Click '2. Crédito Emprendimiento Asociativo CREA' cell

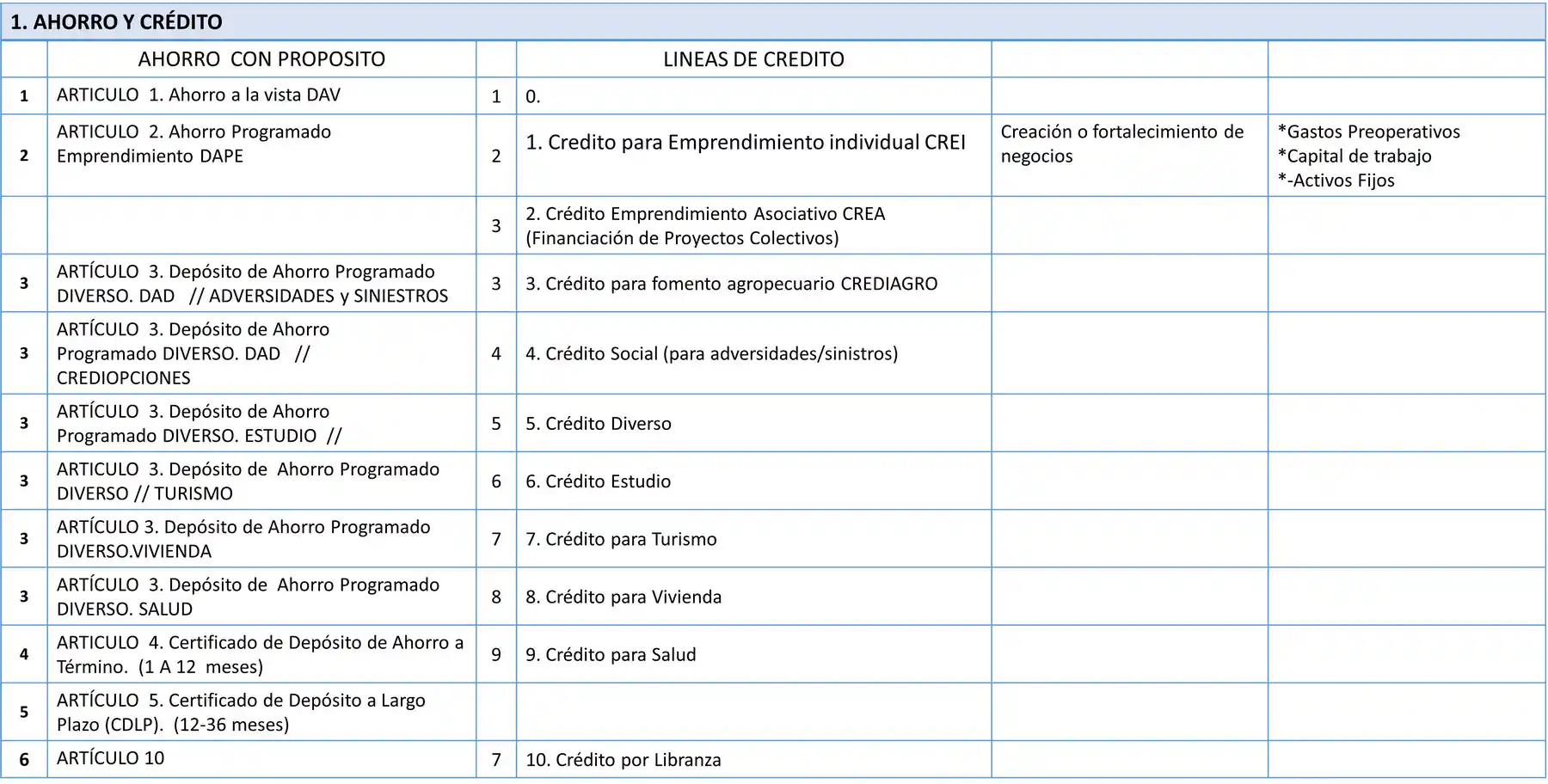pyautogui.click(x=753, y=225)
